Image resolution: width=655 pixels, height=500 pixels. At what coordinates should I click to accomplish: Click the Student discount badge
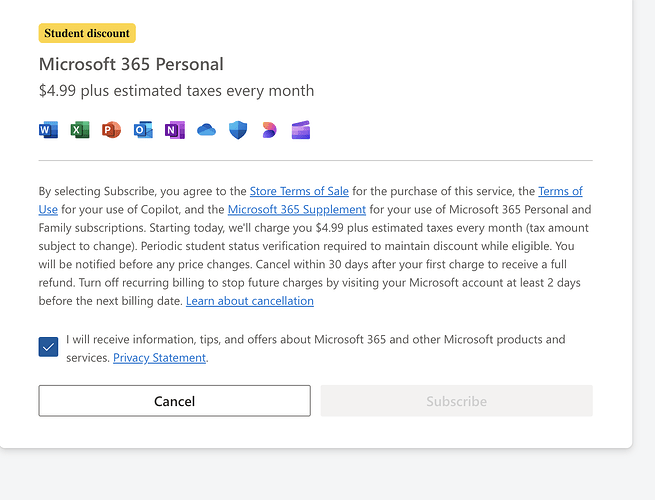click(87, 33)
